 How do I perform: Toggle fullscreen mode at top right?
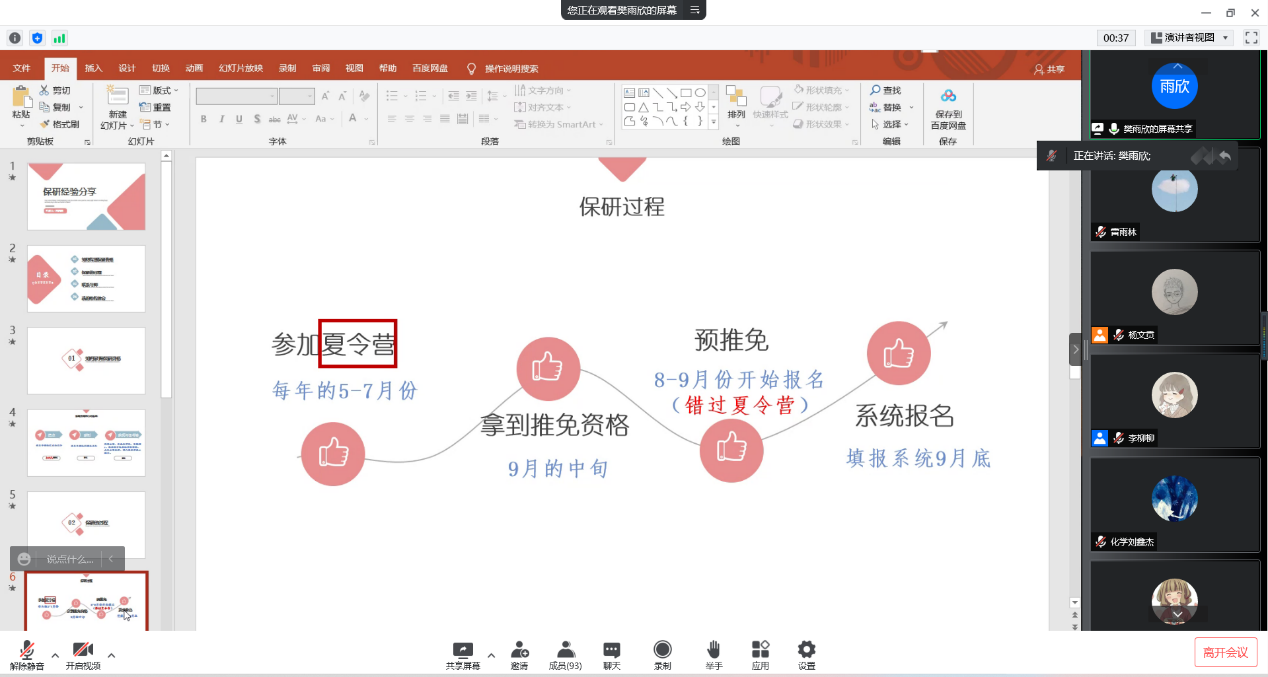pos(1250,37)
